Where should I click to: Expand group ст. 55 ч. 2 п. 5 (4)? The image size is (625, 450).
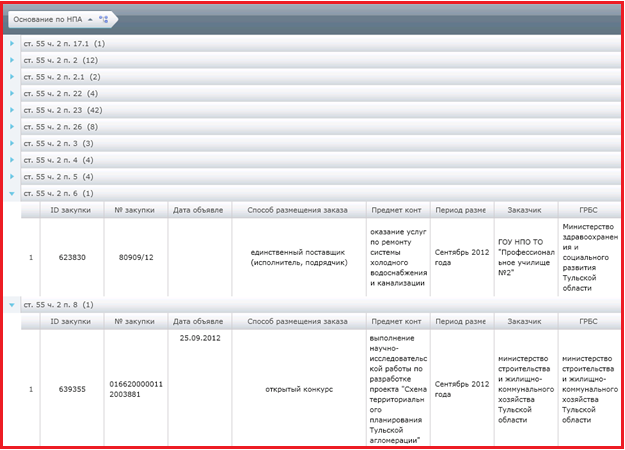pos(12,177)
